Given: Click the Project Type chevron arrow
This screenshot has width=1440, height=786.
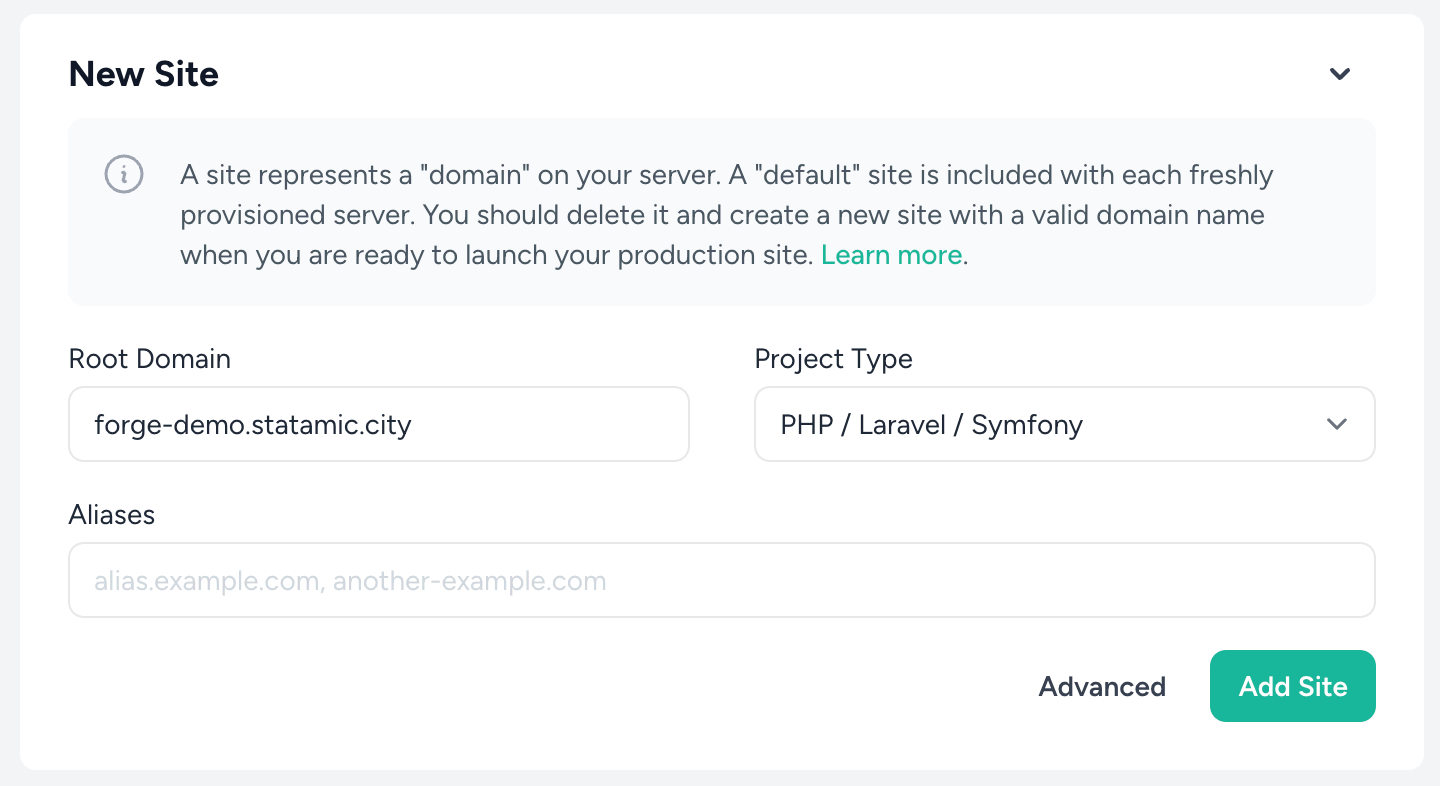Looking at the screenshot, I should pos(1337,424).
